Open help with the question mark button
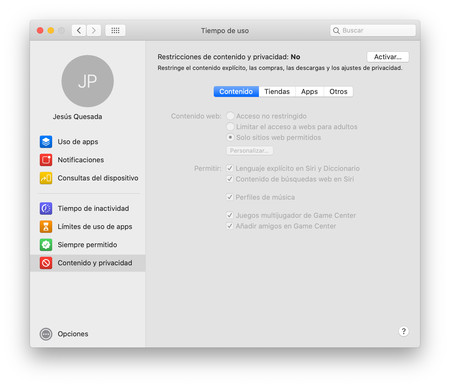The width and height of the screenshot is (450, 387). pos(404,331)
